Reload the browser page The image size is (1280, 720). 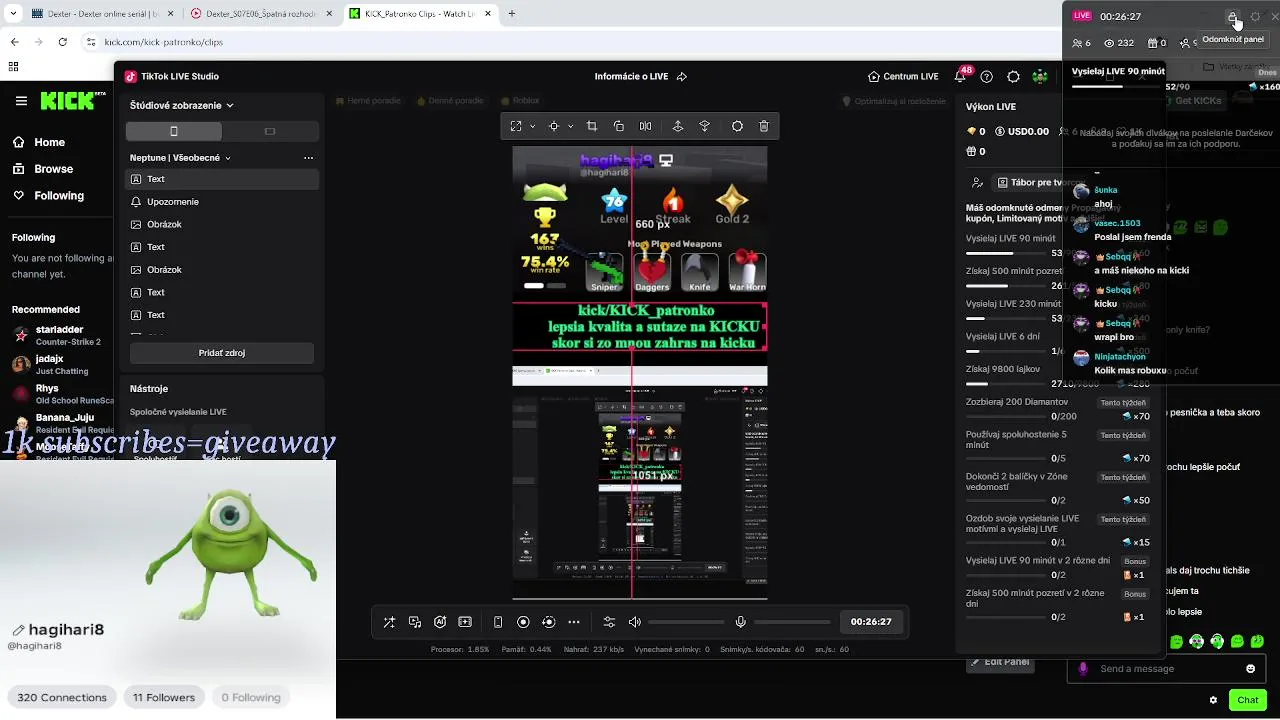tap(63, 42)
